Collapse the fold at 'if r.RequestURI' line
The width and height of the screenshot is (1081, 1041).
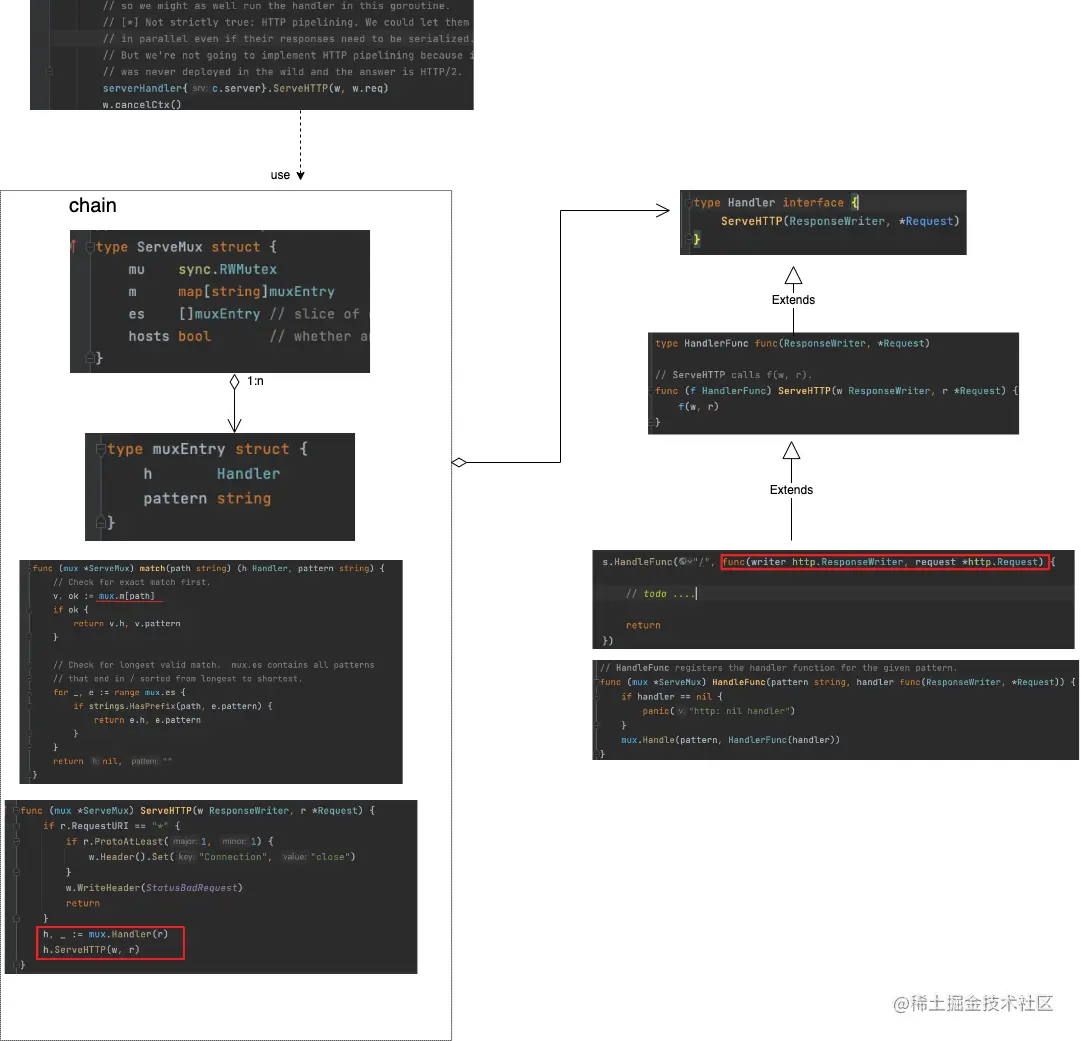coord(16,826)
